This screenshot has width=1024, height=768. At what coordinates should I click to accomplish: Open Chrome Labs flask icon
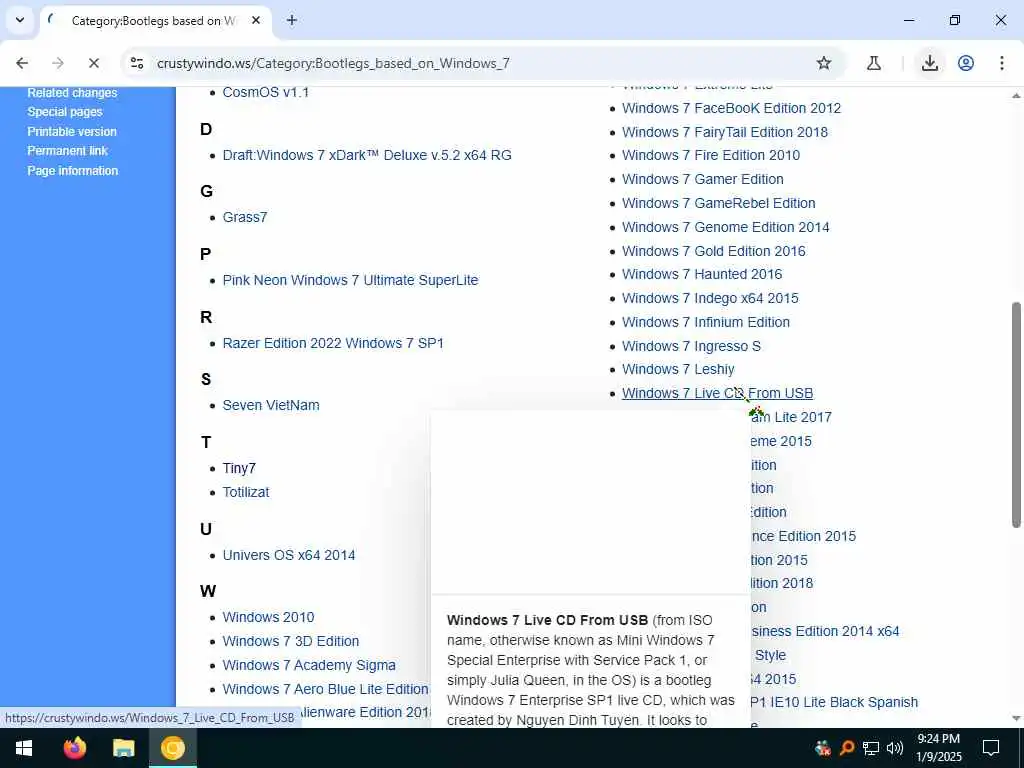coord(874,63)
